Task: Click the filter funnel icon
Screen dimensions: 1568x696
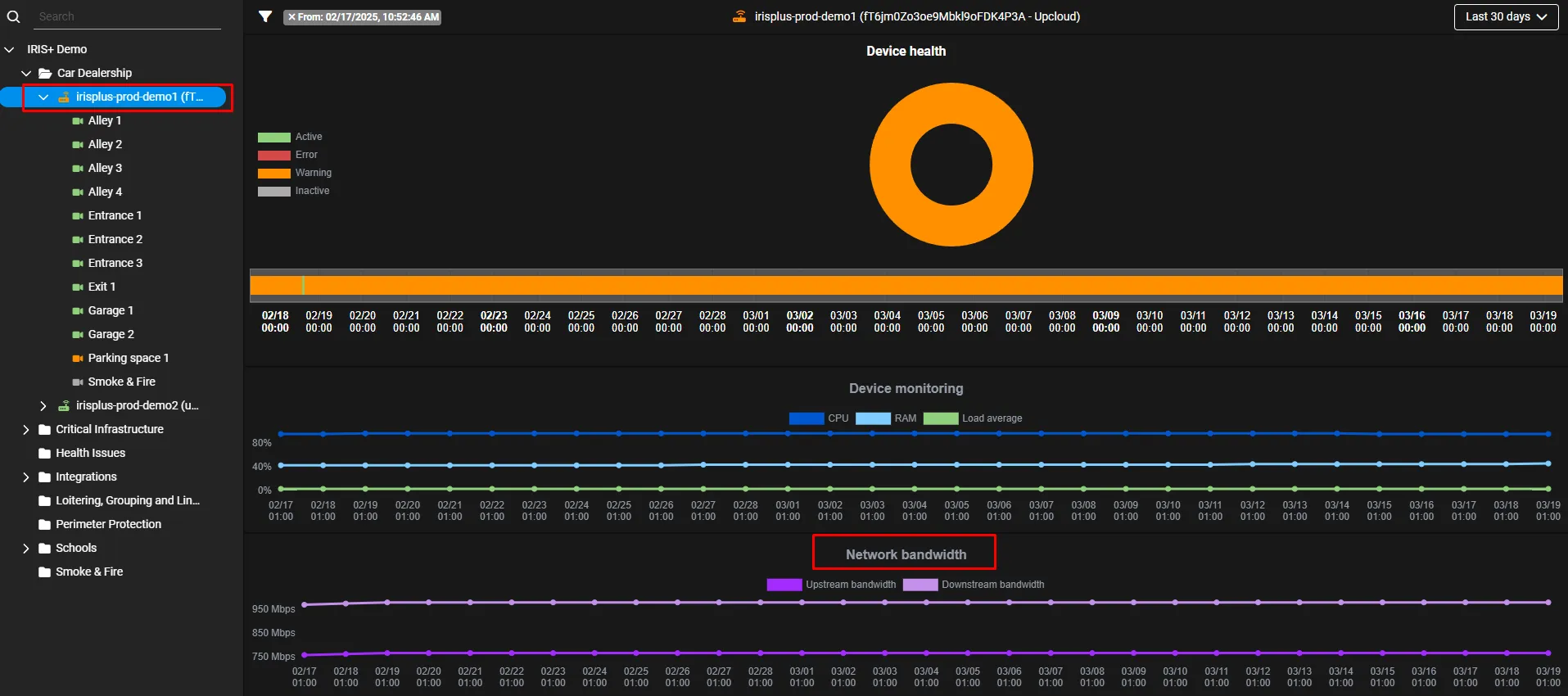Action: (x=265, y=16)
